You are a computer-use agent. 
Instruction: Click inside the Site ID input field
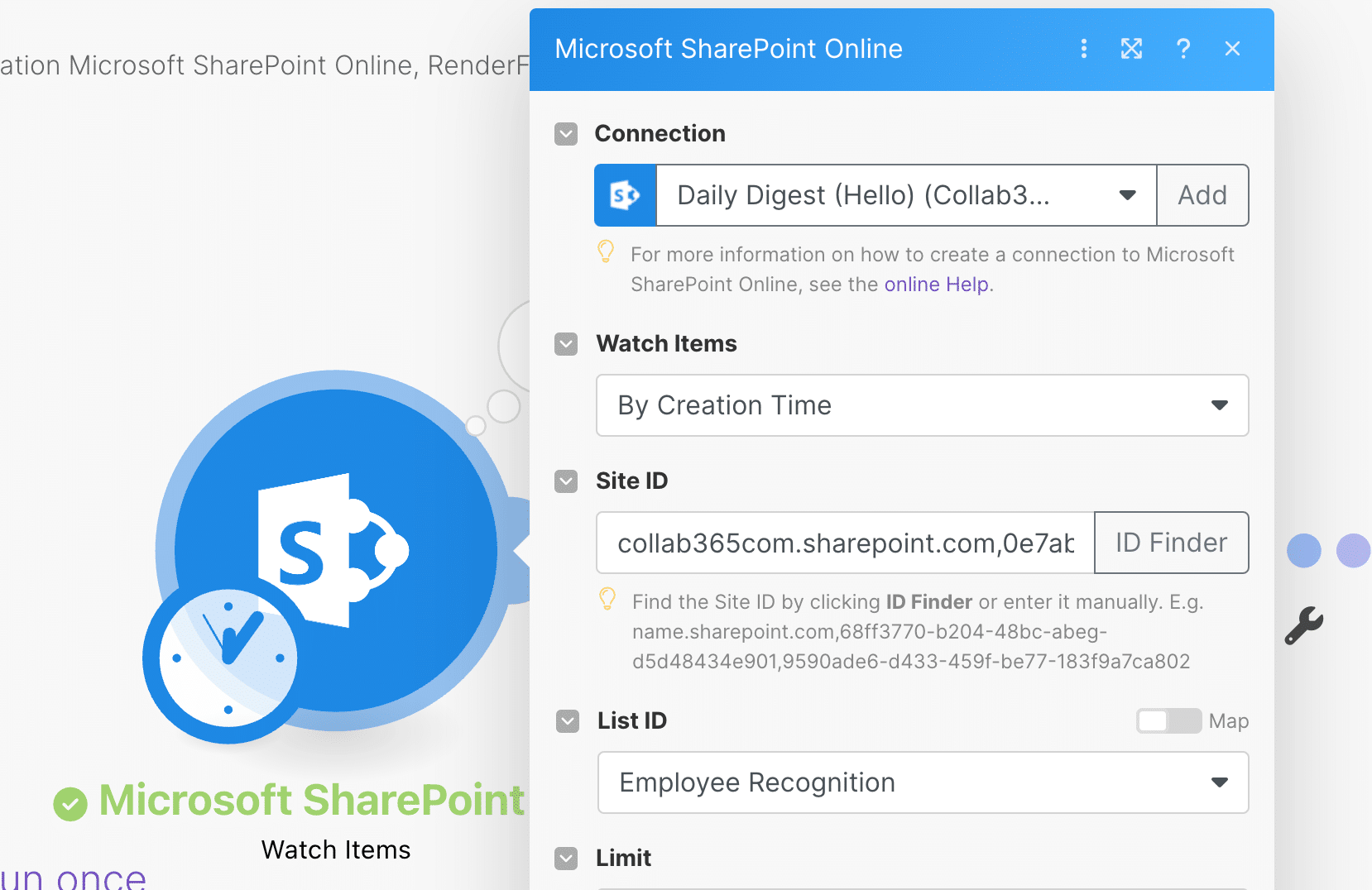844,543
